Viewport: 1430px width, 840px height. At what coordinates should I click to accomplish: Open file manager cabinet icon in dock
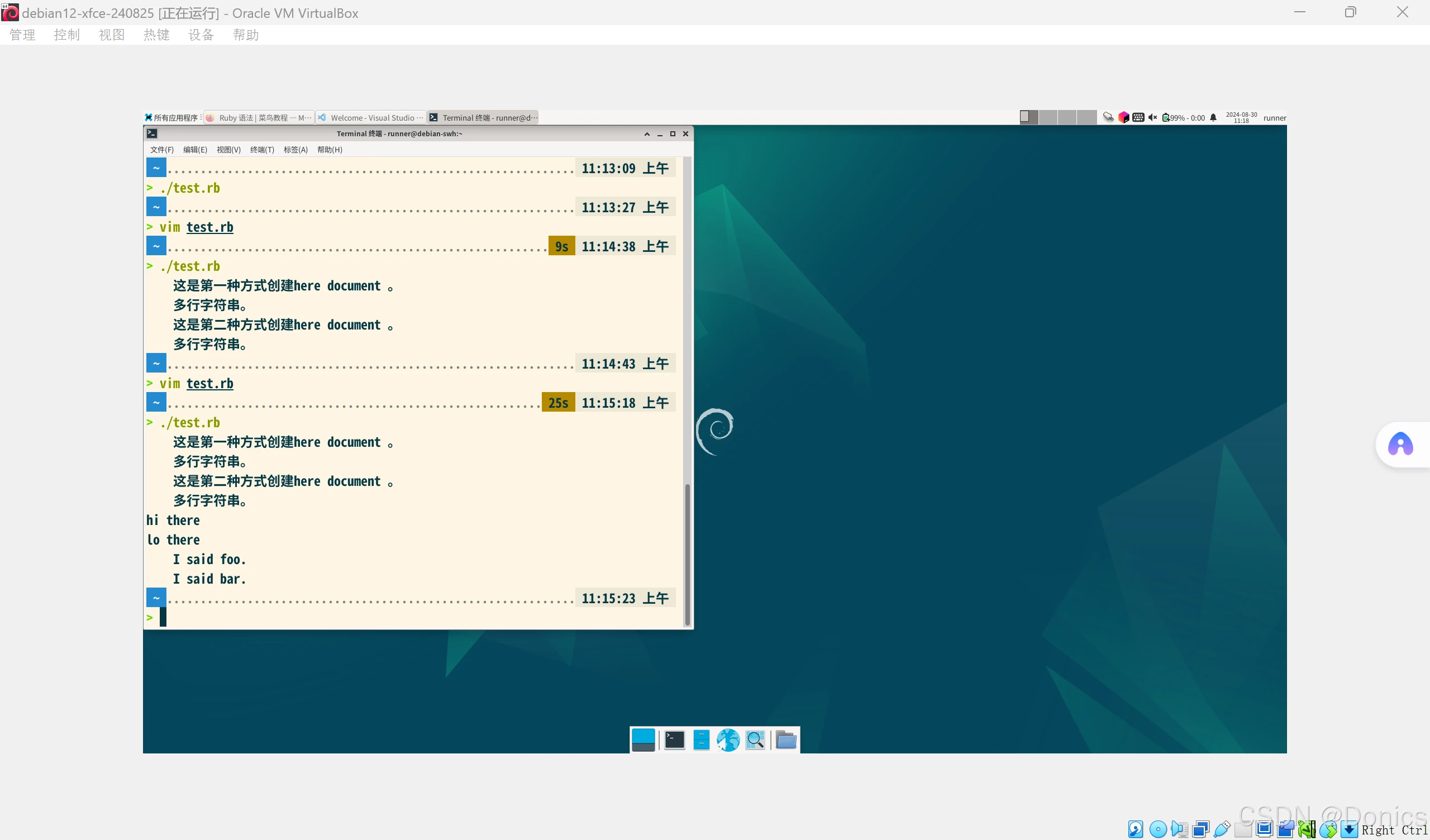[x=702, y=740]
